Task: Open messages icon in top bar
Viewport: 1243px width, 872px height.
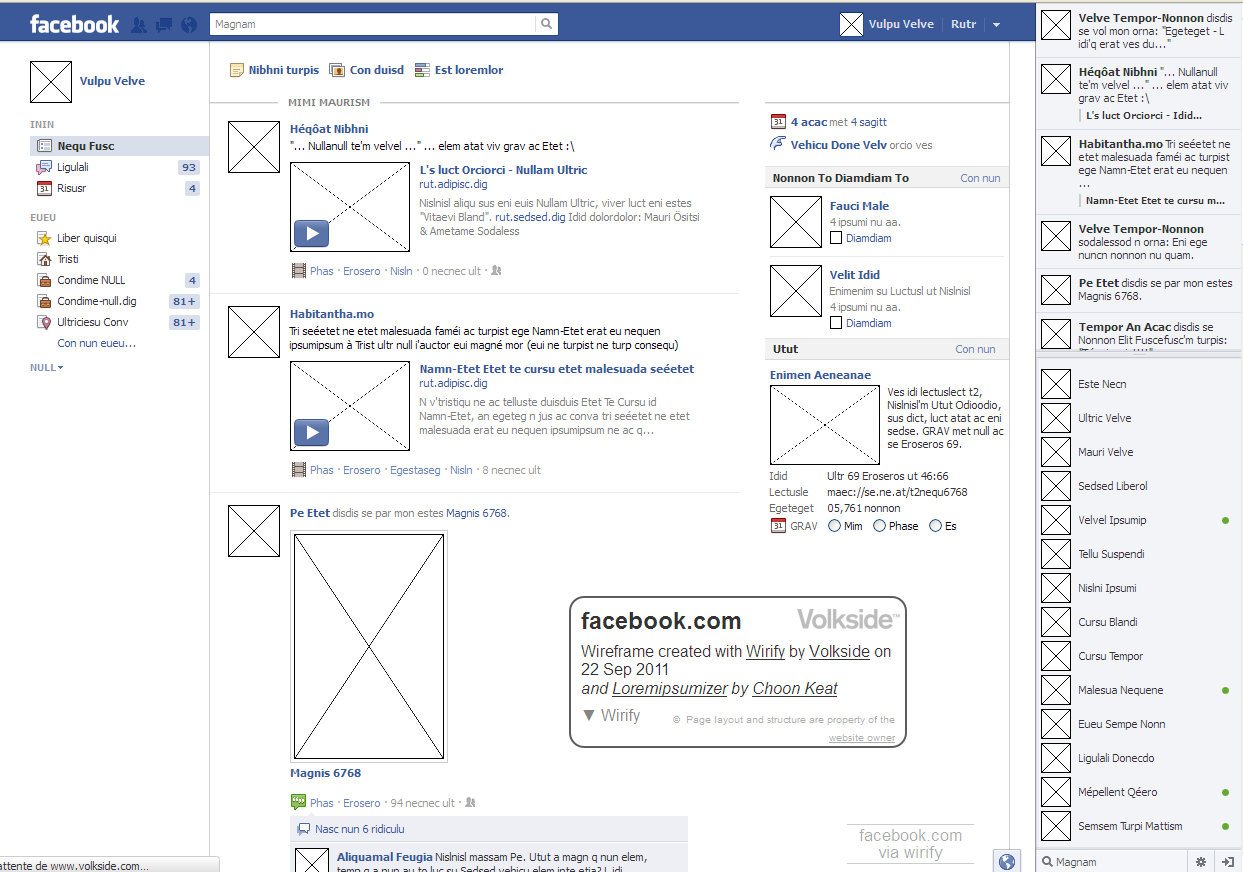Action: tap(164, 25)
